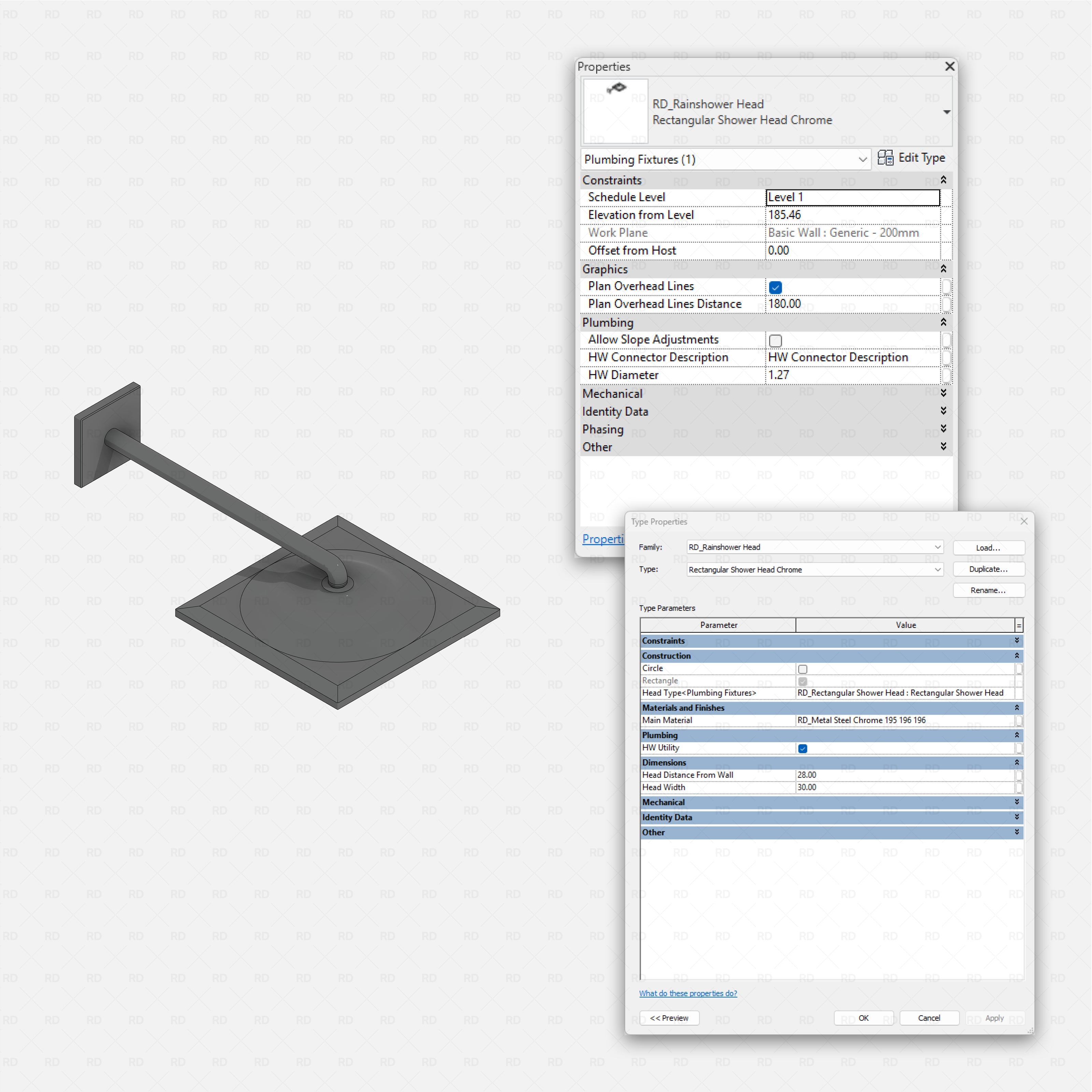This screenshot has height=1092, width=1092.
Task: Expand Other section in Type Parameters
Action: (x=1017, y=832)
